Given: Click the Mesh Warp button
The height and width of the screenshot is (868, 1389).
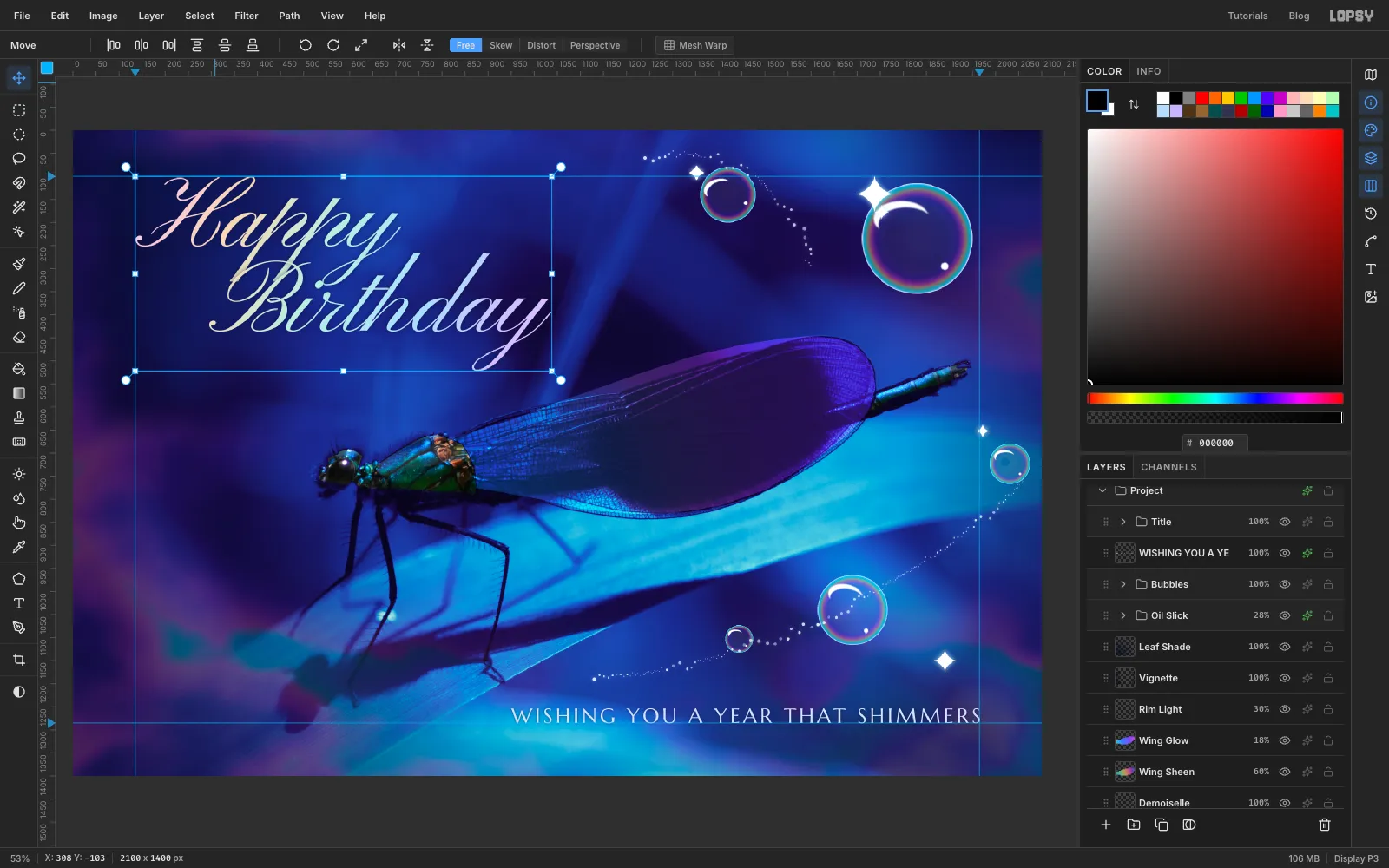Looking at the screenshot, I should [x=695, y=45].
